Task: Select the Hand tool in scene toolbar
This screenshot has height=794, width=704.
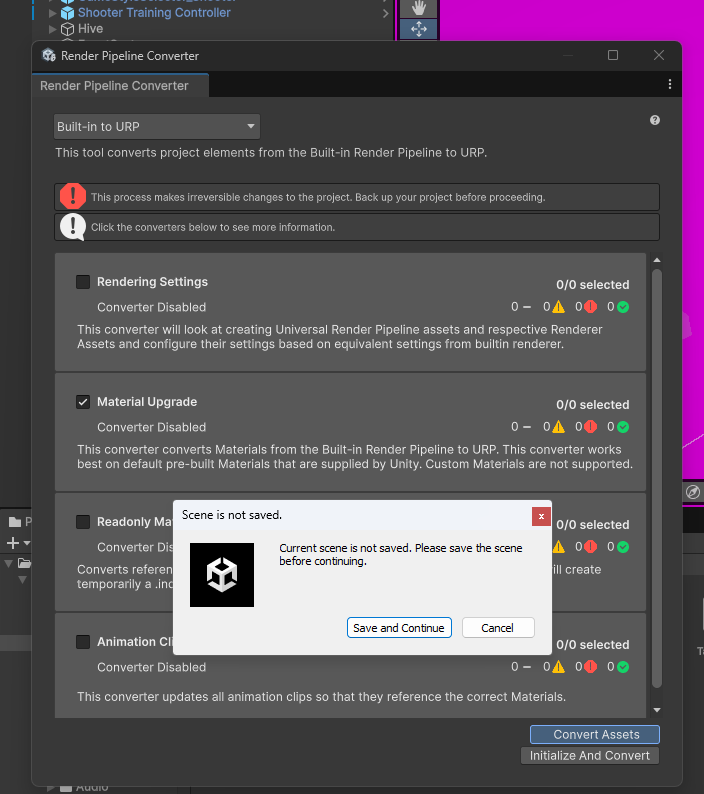Action: (x=418, y=7)
